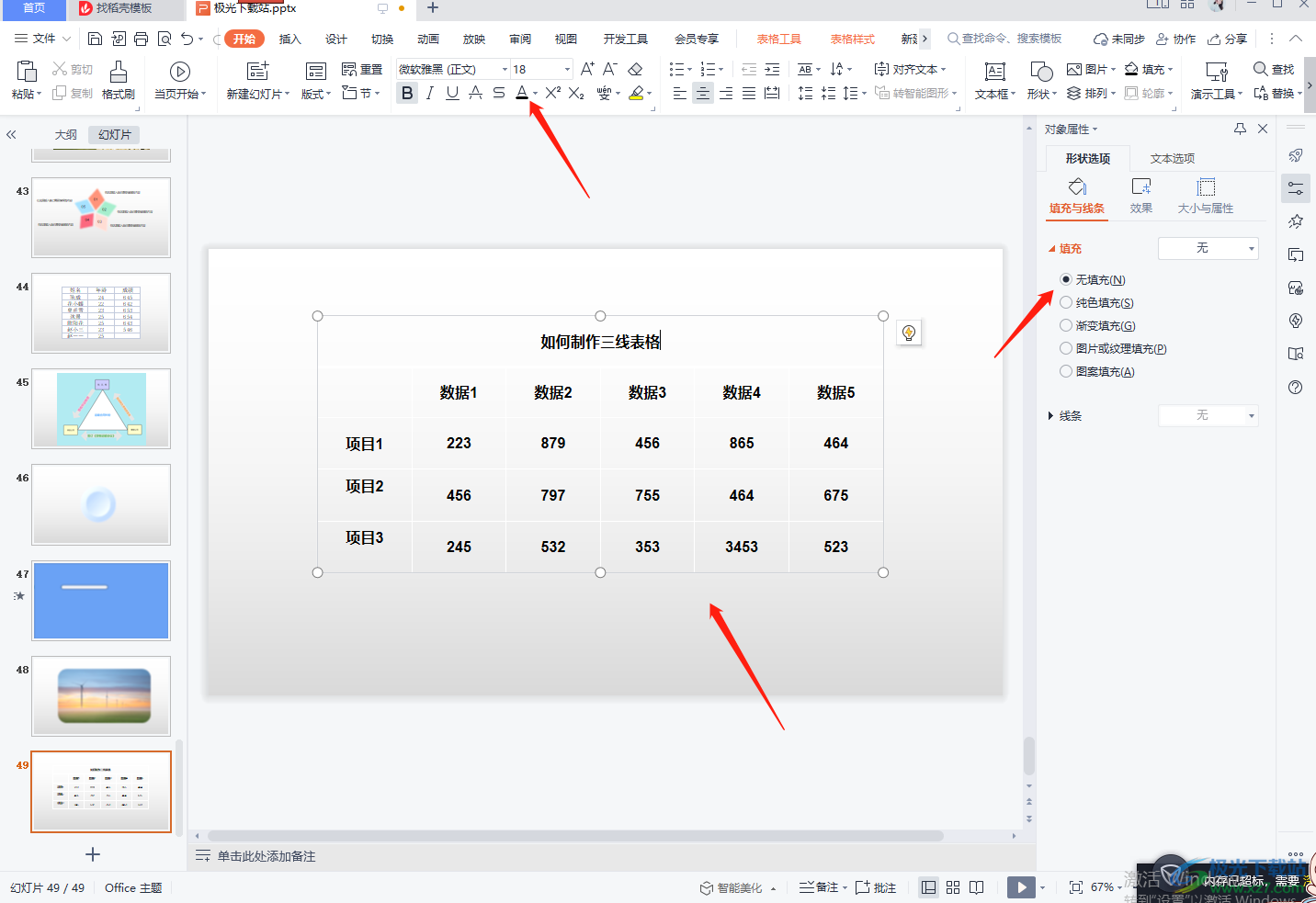
Task: Underline the selected text
Action: pyautogui.click(x=452, y=94)
